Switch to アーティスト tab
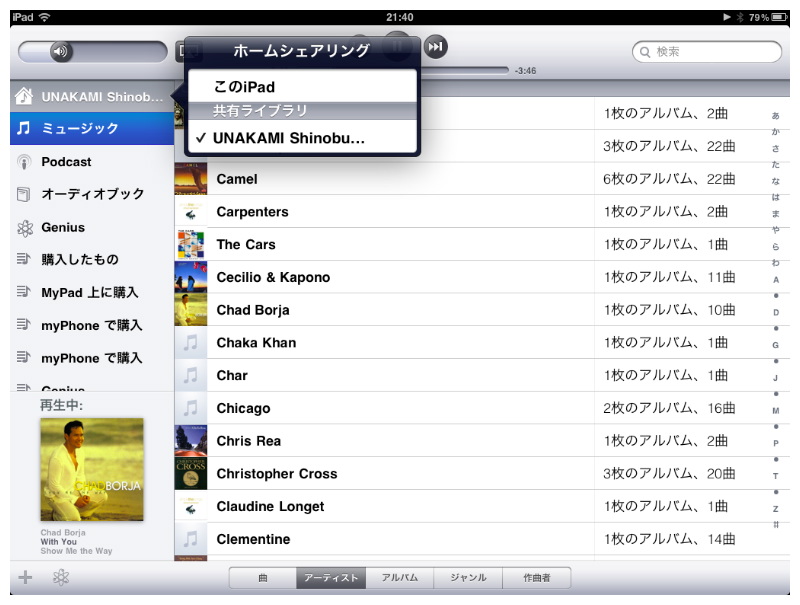This screenshot has width=800, height=605. coord(331,577)
